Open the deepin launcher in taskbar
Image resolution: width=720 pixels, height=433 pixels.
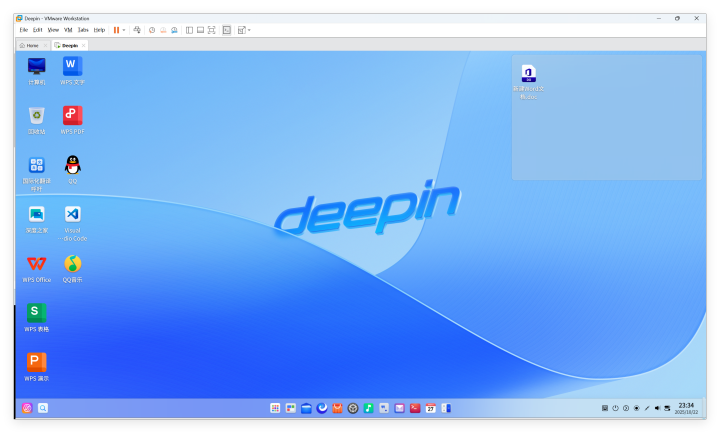27,408
